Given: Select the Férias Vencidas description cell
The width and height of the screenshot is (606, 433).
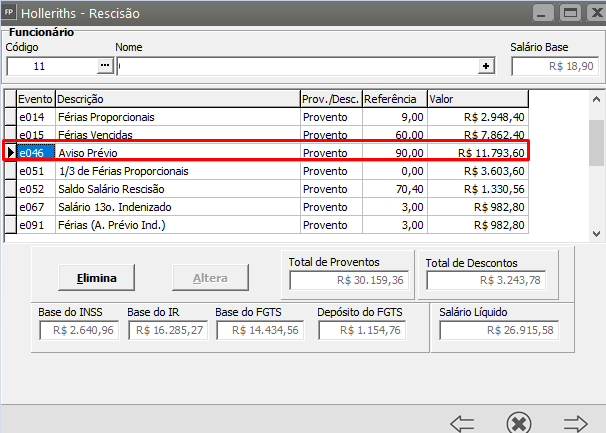Looking at the screenshot, I should click(178, 134).
